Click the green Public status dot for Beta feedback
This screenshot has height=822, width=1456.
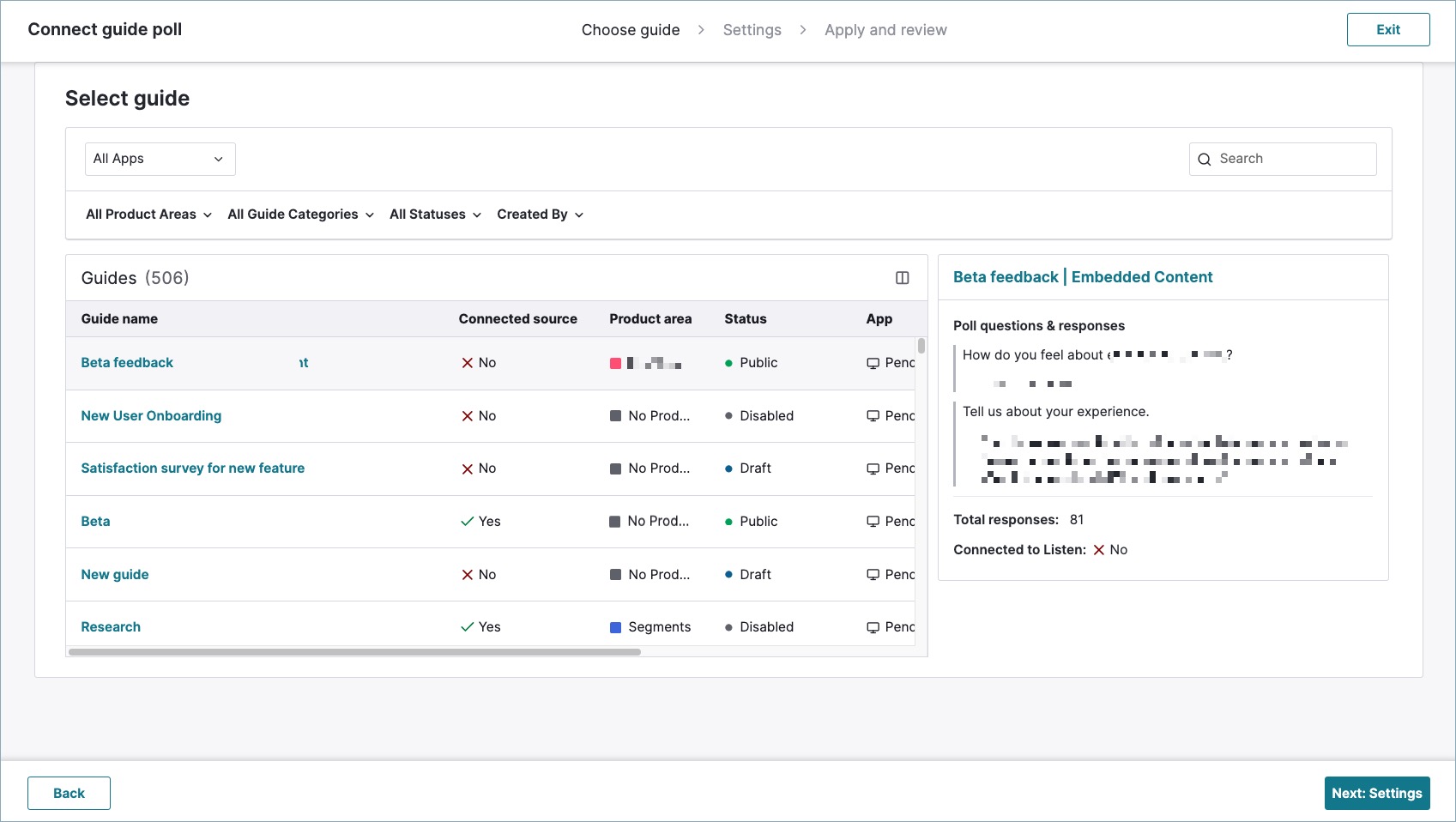tap(728, 363)
